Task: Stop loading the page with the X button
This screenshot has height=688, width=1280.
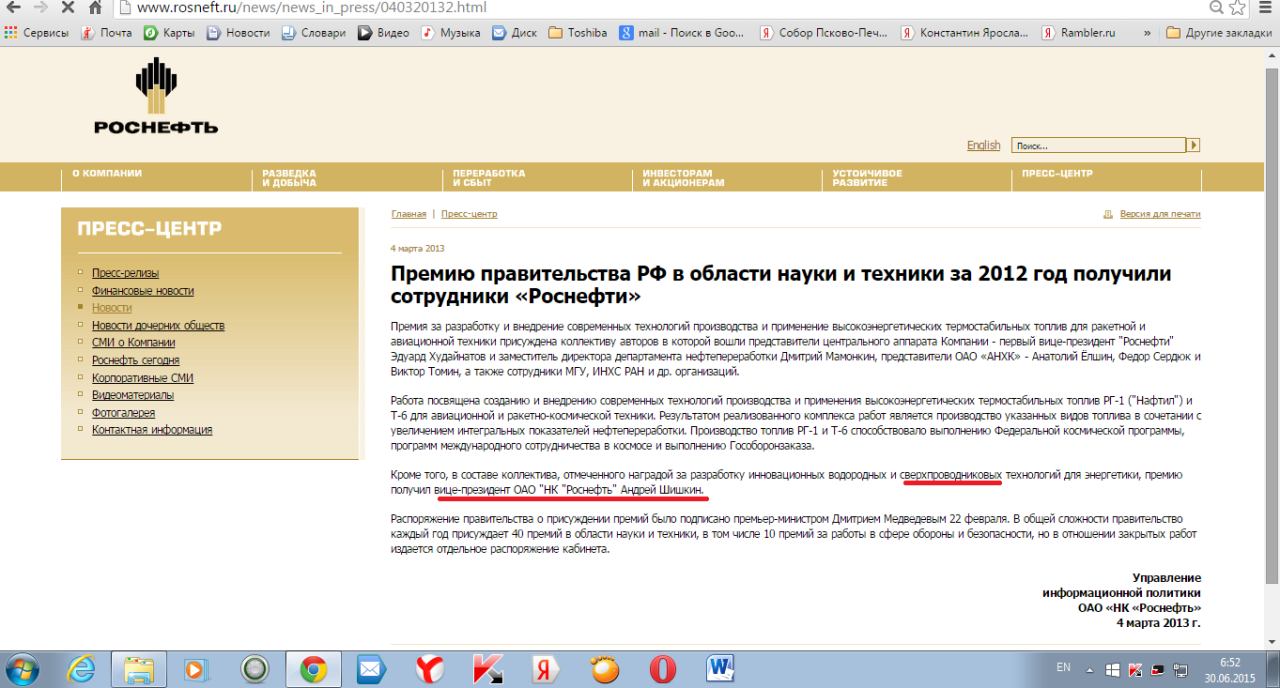Action: 69,8
